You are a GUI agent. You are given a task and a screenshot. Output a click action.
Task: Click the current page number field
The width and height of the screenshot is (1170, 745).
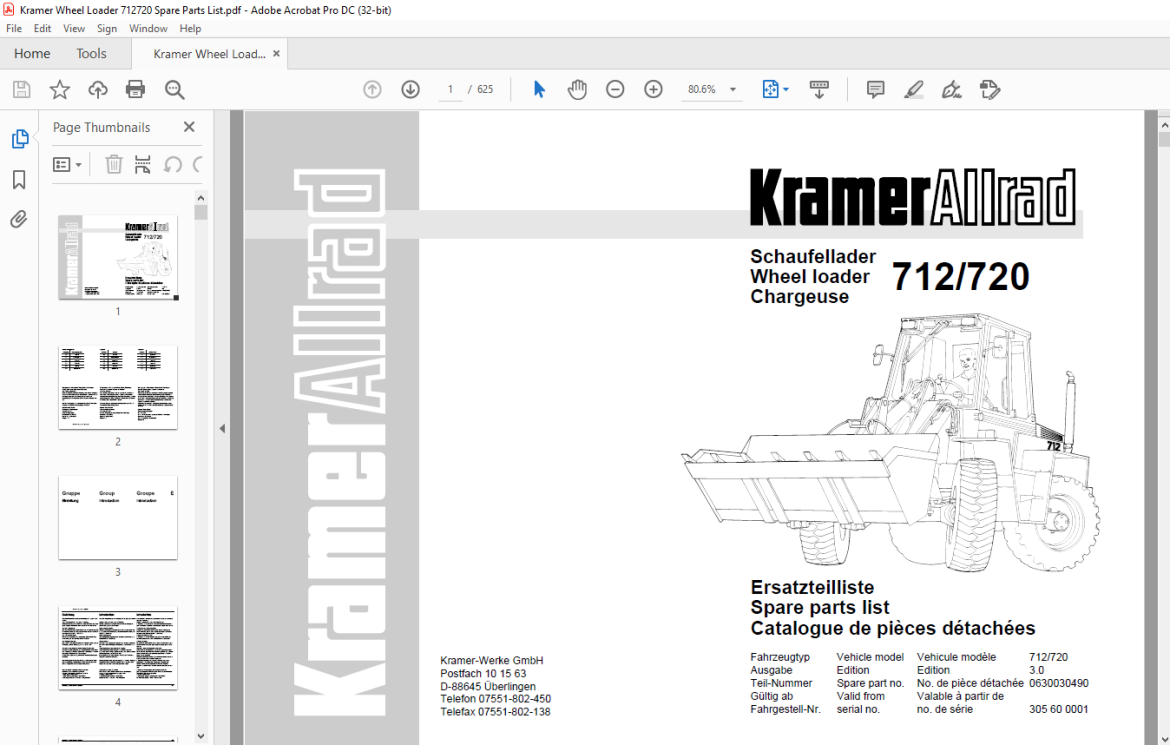450,90
